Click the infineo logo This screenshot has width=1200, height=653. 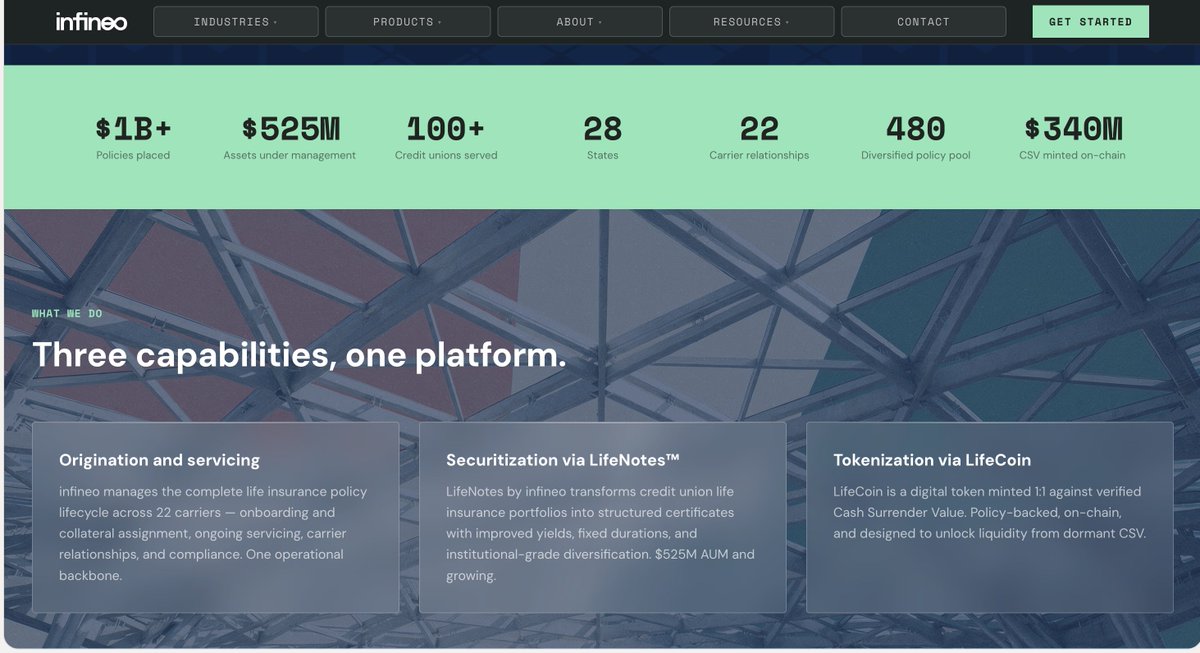point(91,21)
